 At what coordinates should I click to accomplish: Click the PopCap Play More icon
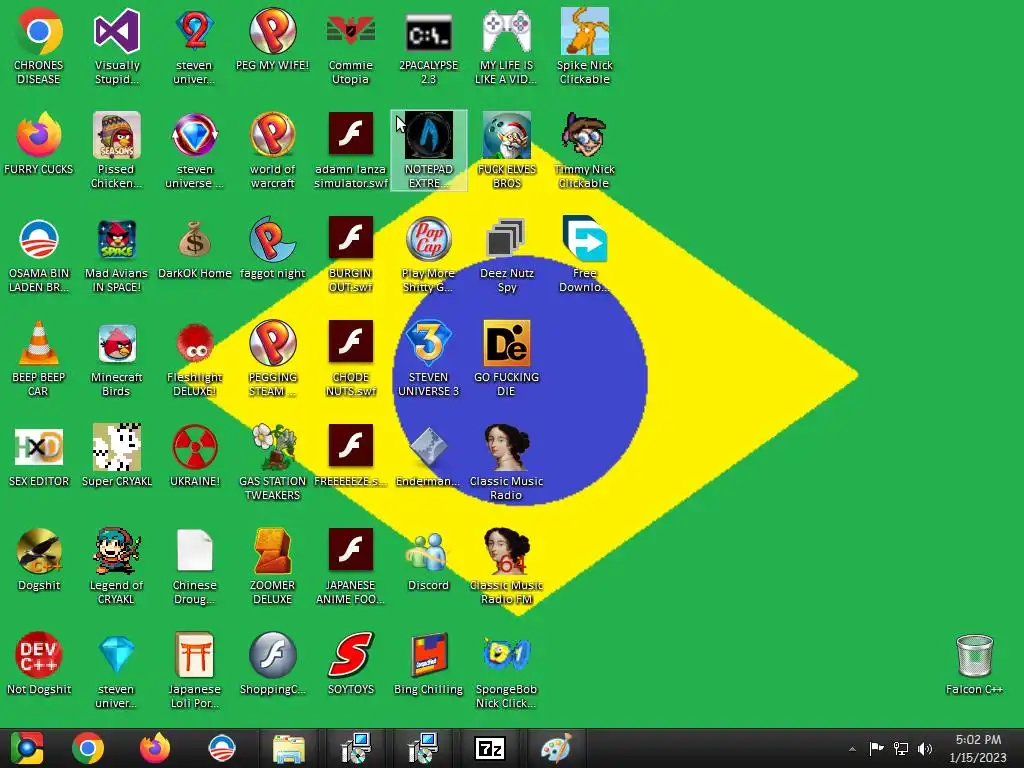[x=428, y=254]
